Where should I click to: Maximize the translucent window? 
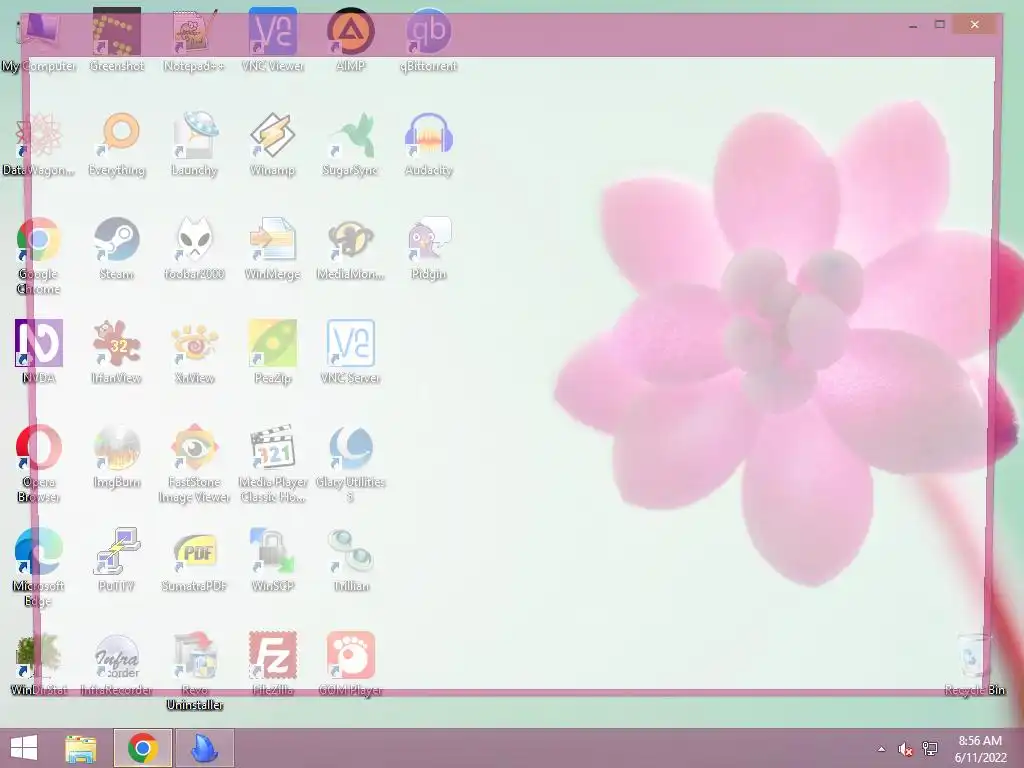940,25
